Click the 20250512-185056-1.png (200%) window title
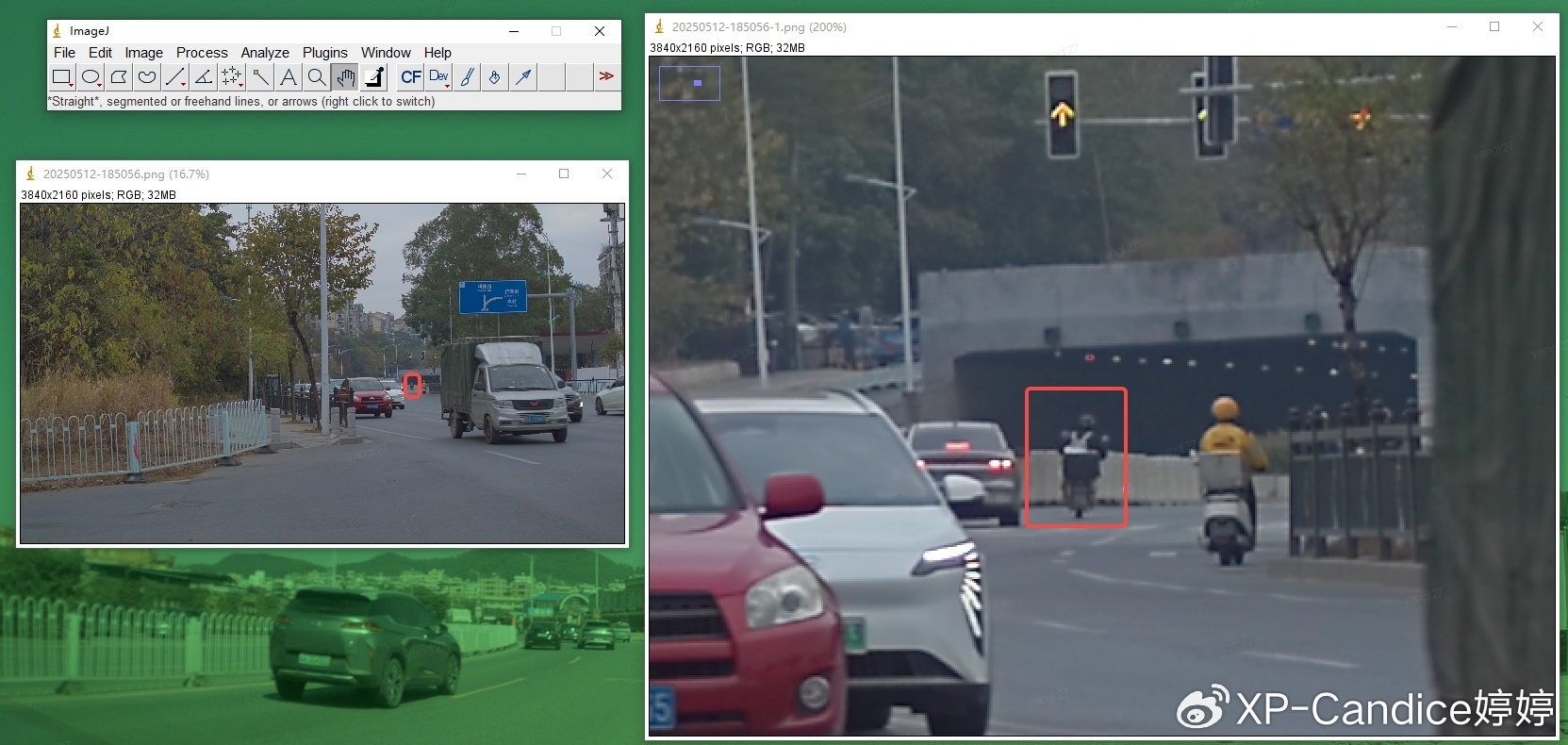 click(759, 27)
